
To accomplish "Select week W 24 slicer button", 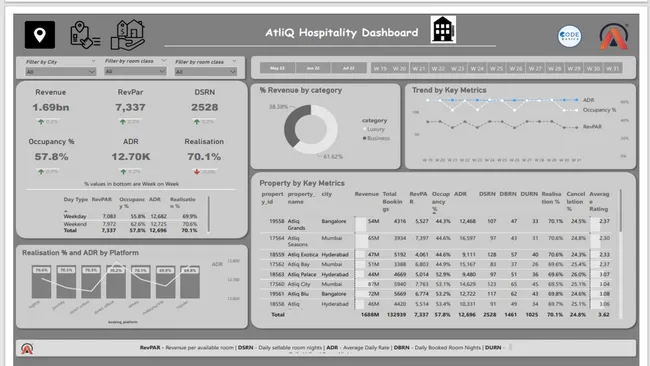I will click(x=477, y=68).
